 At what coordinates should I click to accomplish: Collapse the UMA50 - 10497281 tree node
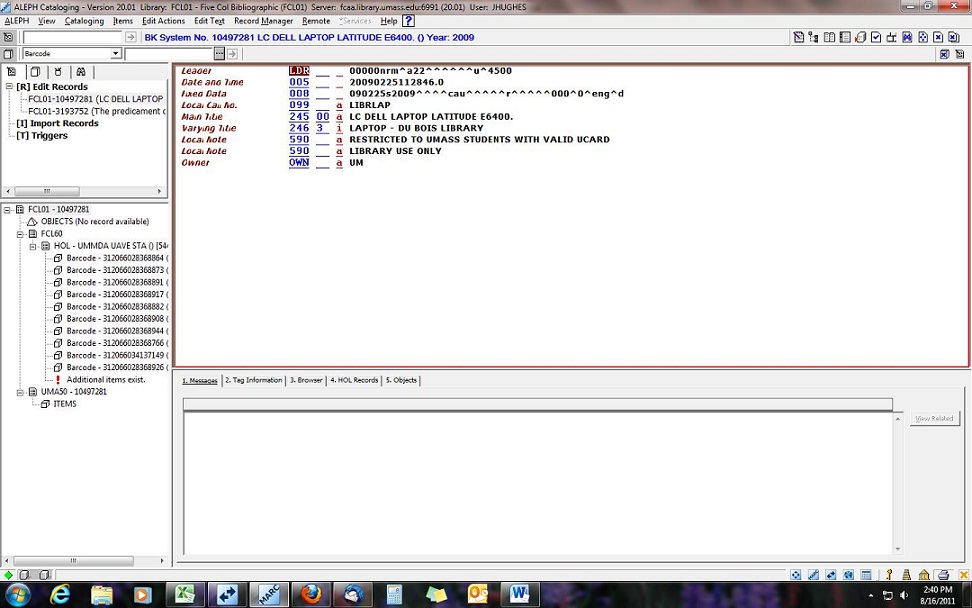(20, 392)
